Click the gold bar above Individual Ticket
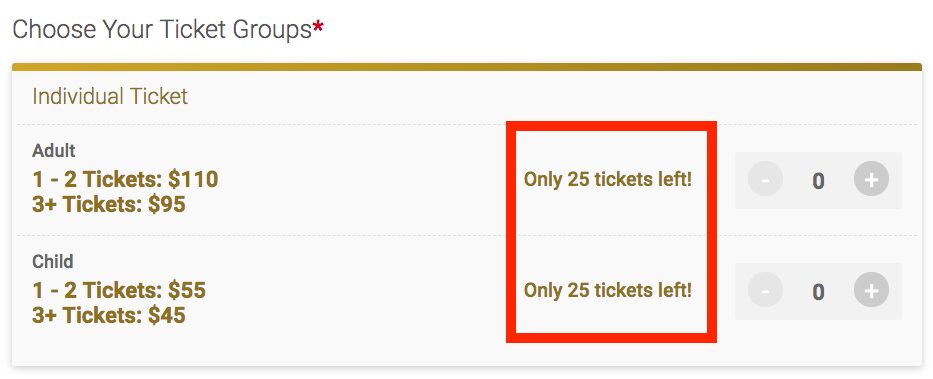 (x=466, y=67)
